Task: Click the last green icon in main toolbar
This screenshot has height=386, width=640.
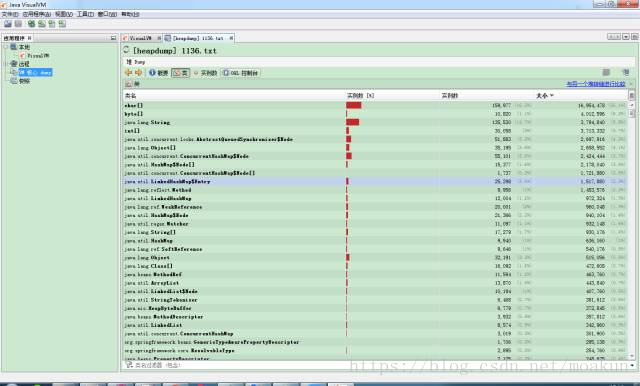Action: [62, 24]
